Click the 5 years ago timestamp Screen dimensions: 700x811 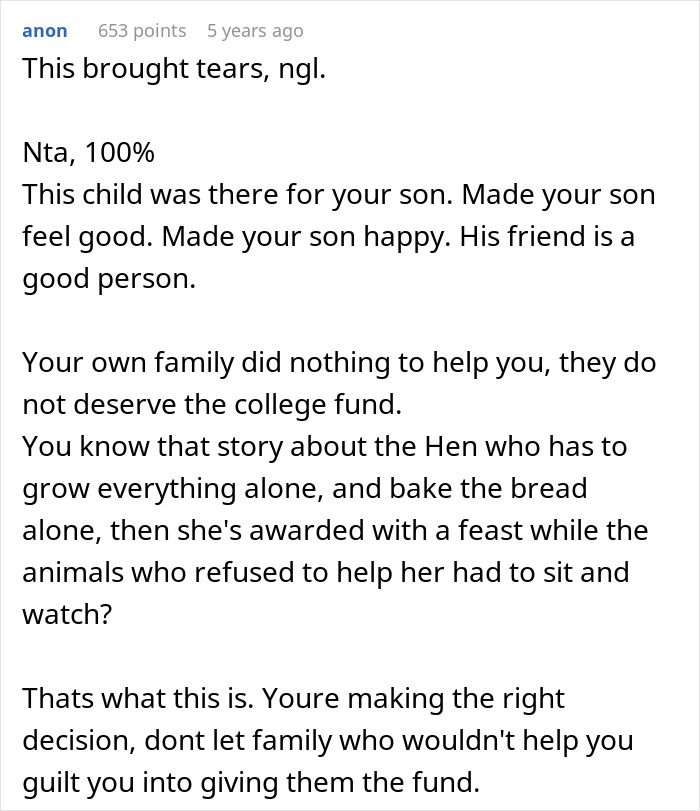pyautogui.click(x=255, y=31)
